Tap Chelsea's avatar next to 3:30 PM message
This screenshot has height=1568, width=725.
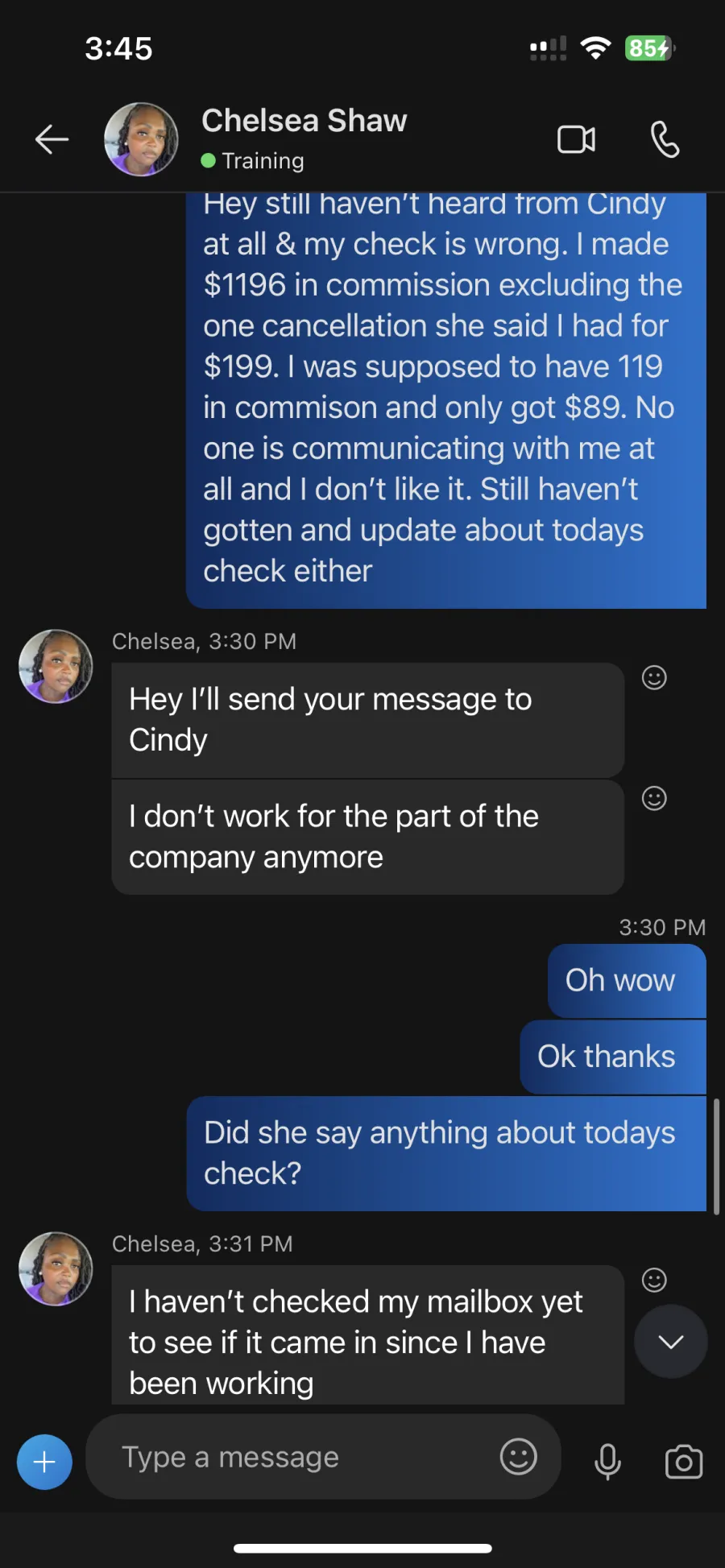(x=56, y=667)
